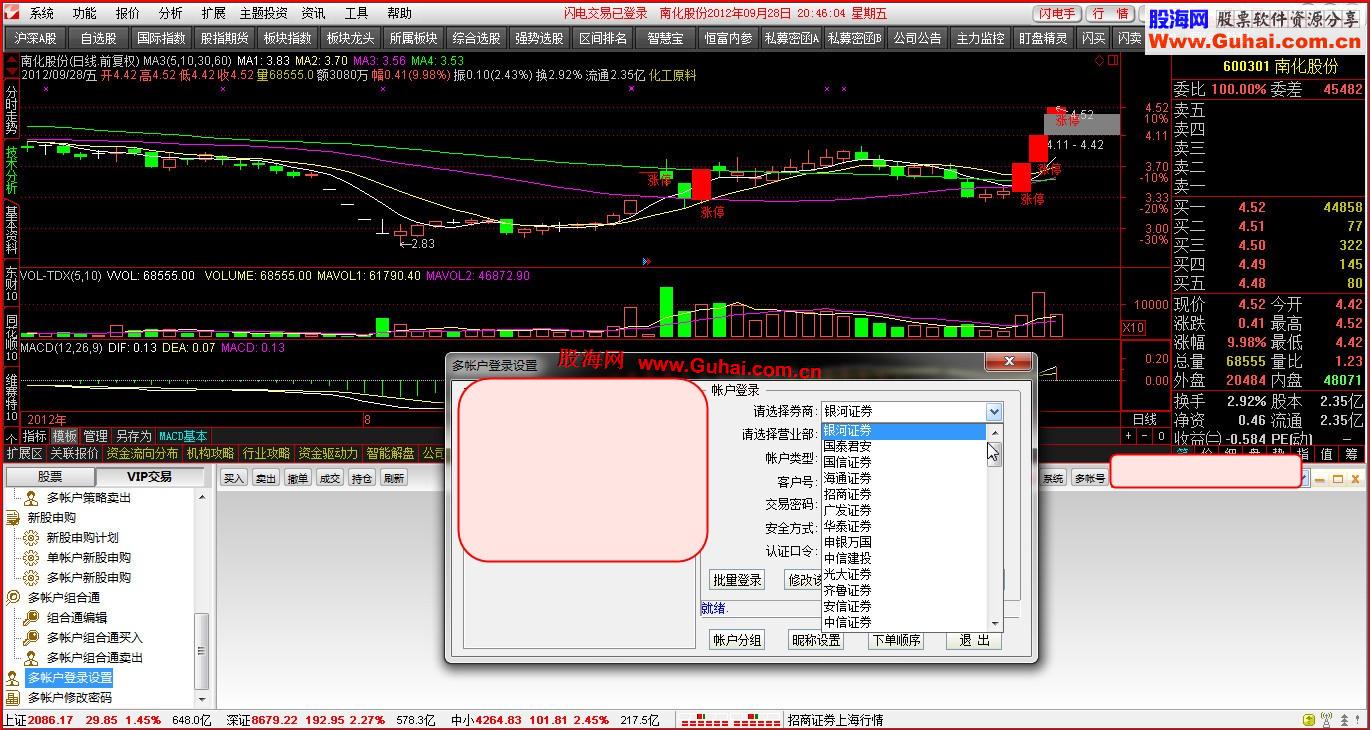Switch to the 股票 panel tab
The image size is (1370, 730).
[x=50, y=477]
